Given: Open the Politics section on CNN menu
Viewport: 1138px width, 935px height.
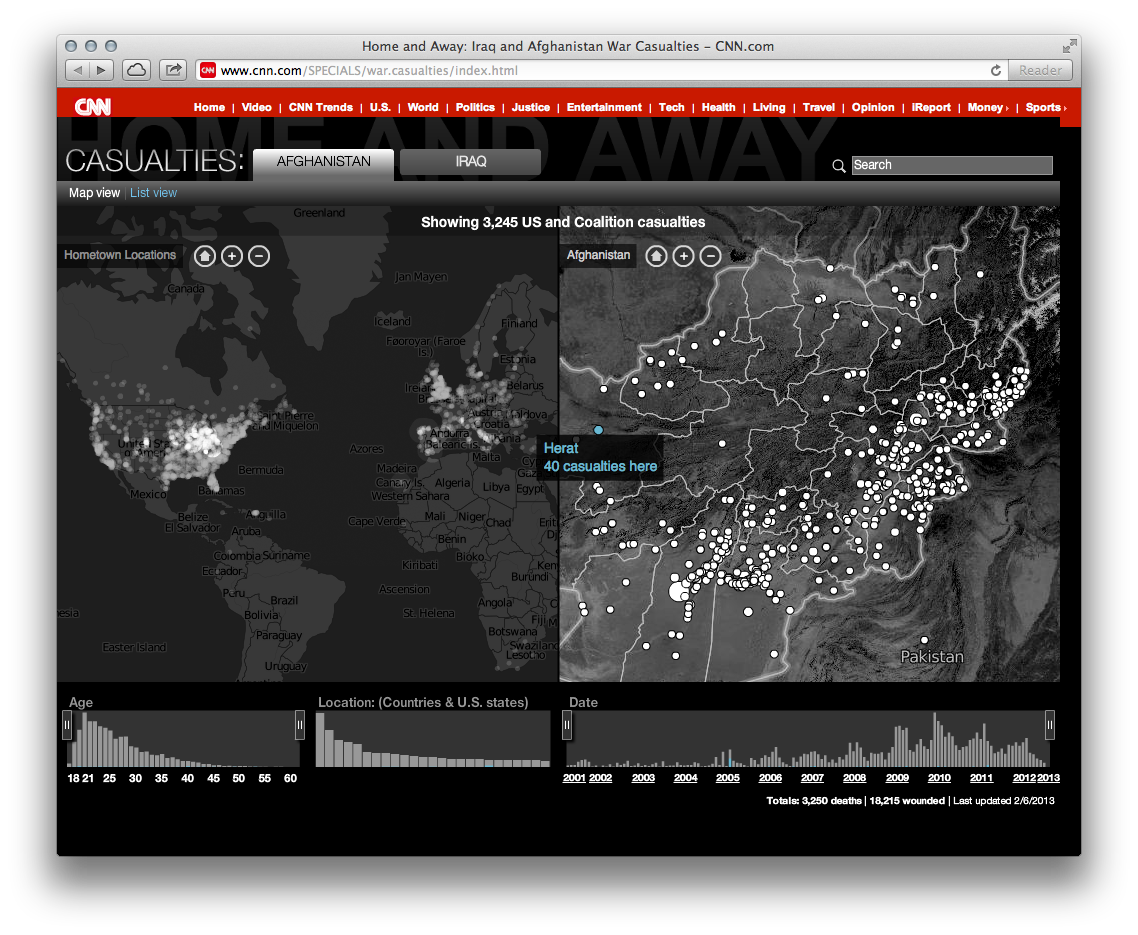Looking at the screenshot, I should [x=475, y=107].
